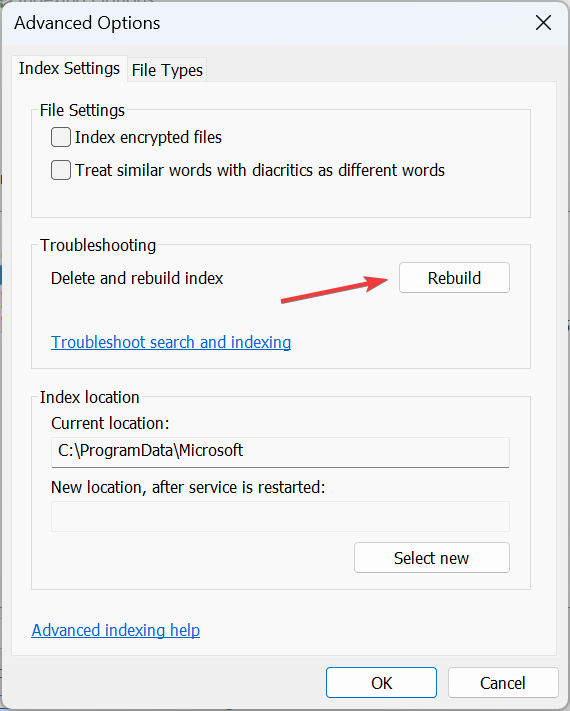Click the New location field
This screenshot has width=570, height=711.
[280, 516]
